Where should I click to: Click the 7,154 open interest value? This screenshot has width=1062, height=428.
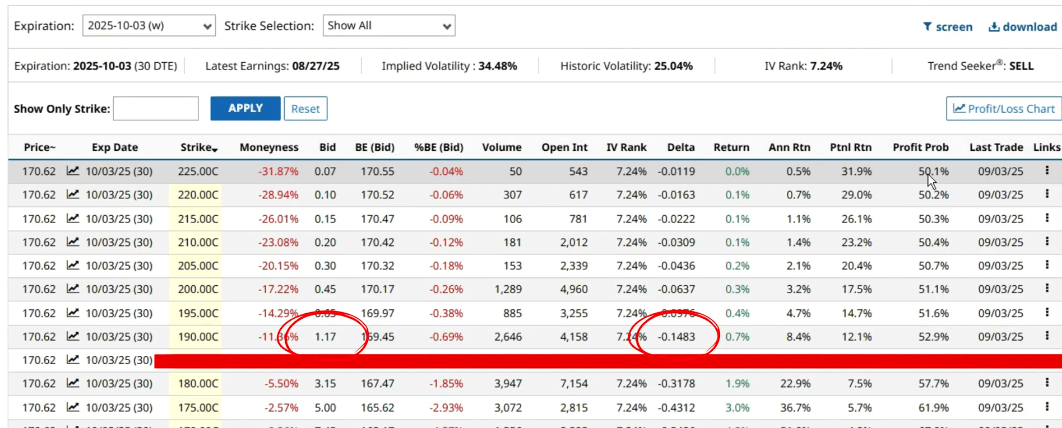(x=572, y=383)
